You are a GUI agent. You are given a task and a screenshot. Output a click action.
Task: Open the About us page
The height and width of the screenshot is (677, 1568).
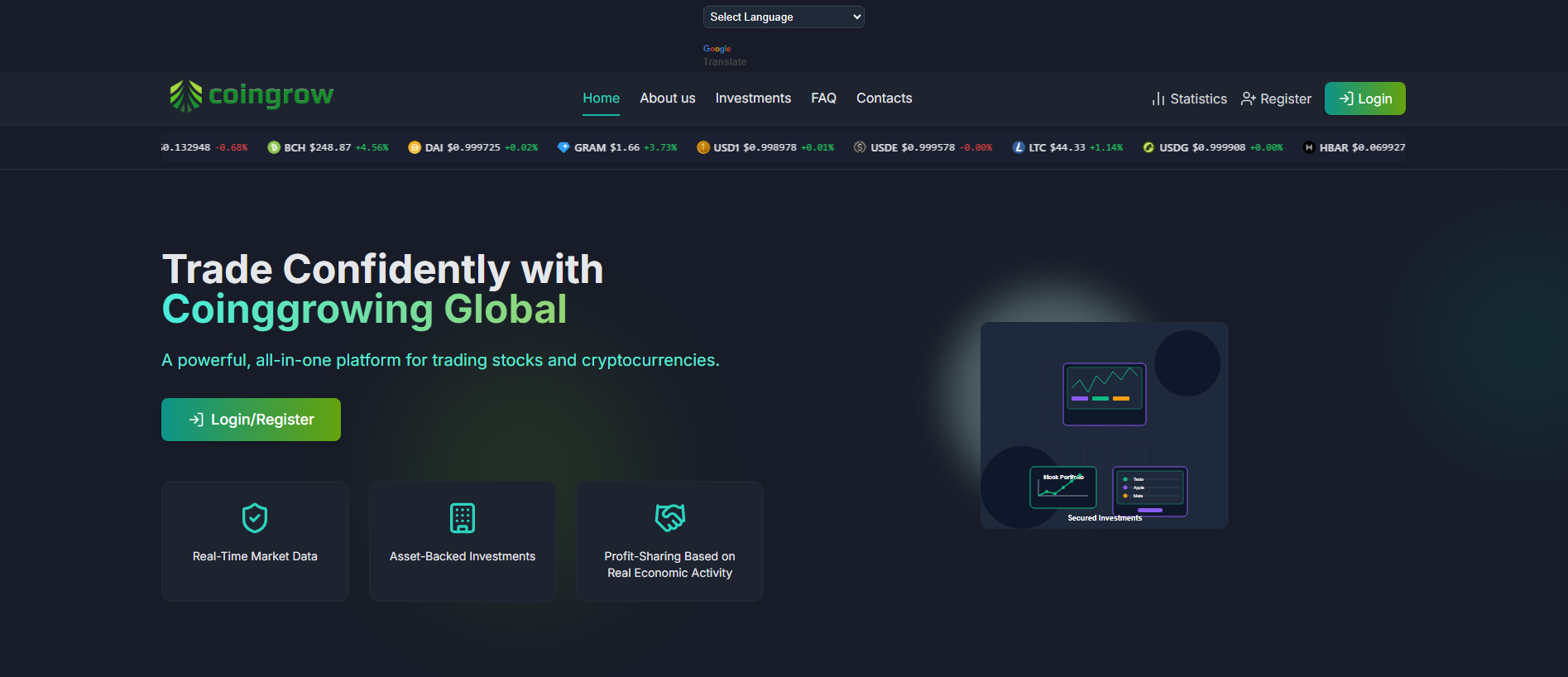[x=668, y=98]
